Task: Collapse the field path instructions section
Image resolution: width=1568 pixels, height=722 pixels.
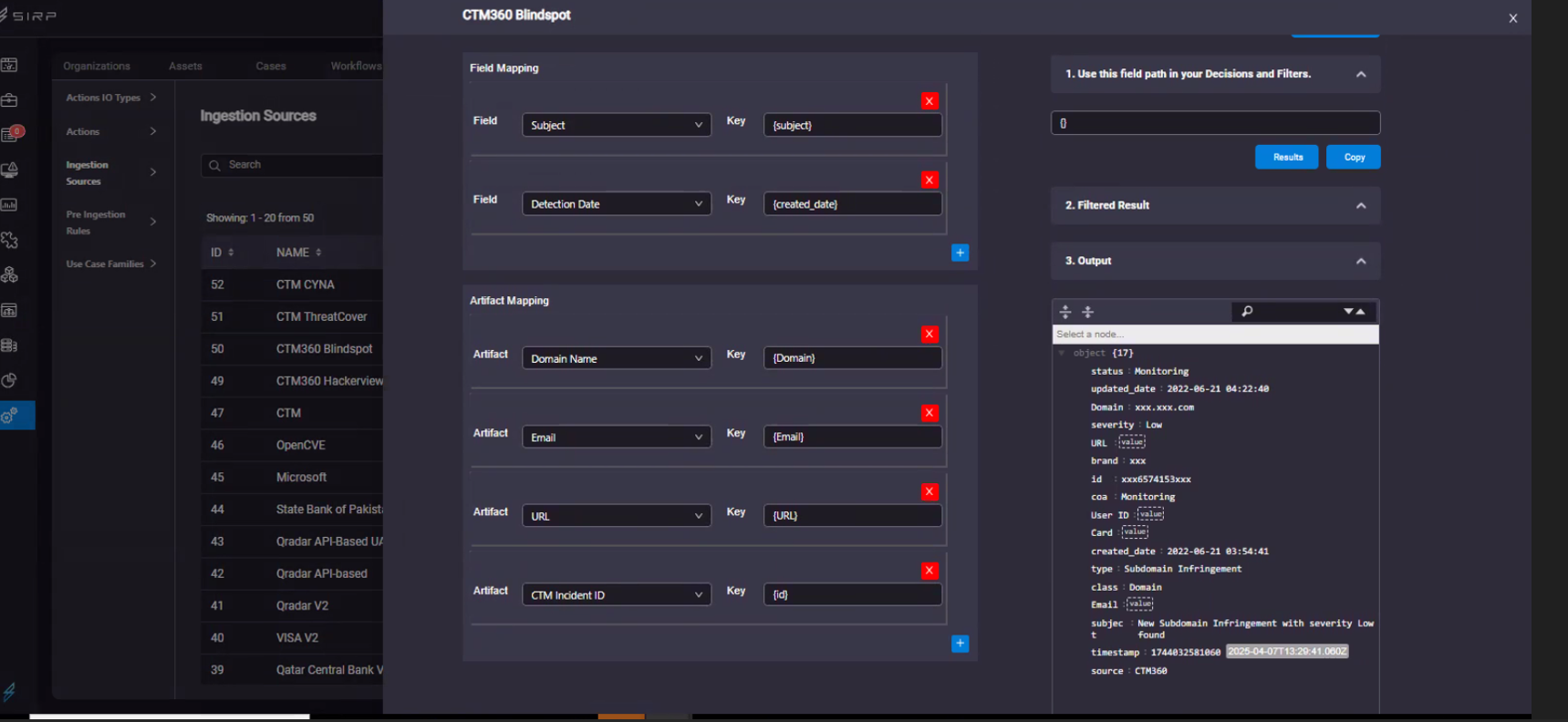Action: pyautogui.click(x=1361, y=75)
